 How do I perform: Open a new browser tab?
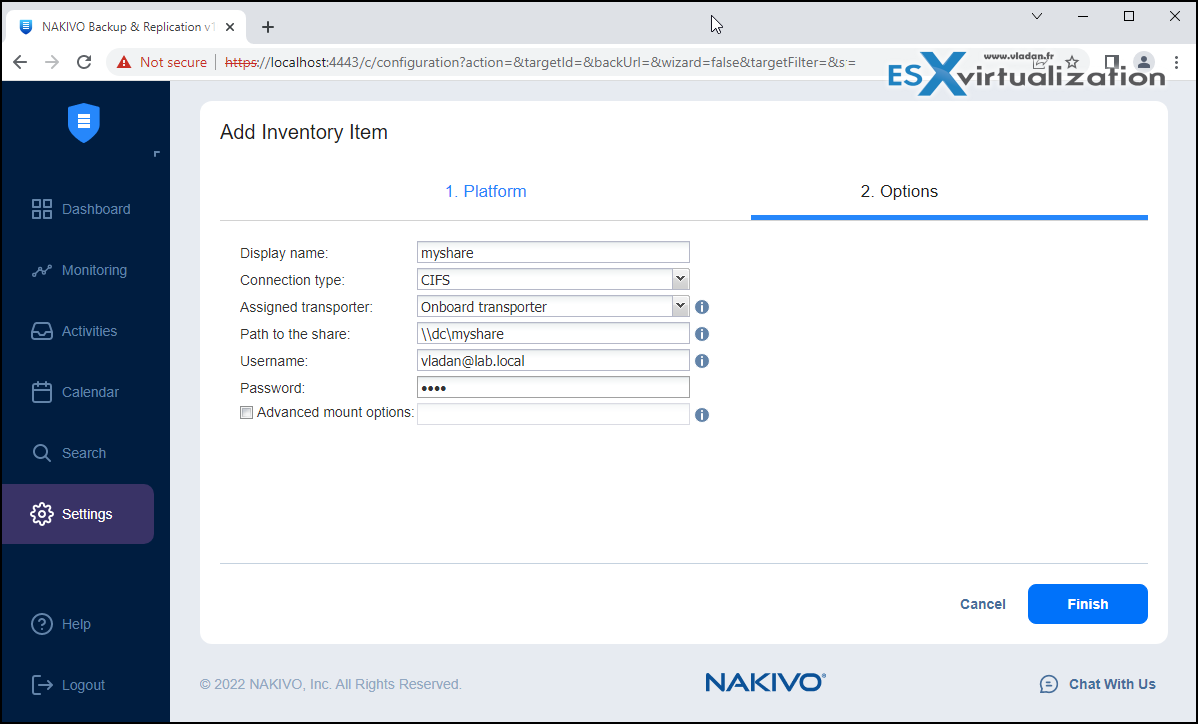pos(267,27)
